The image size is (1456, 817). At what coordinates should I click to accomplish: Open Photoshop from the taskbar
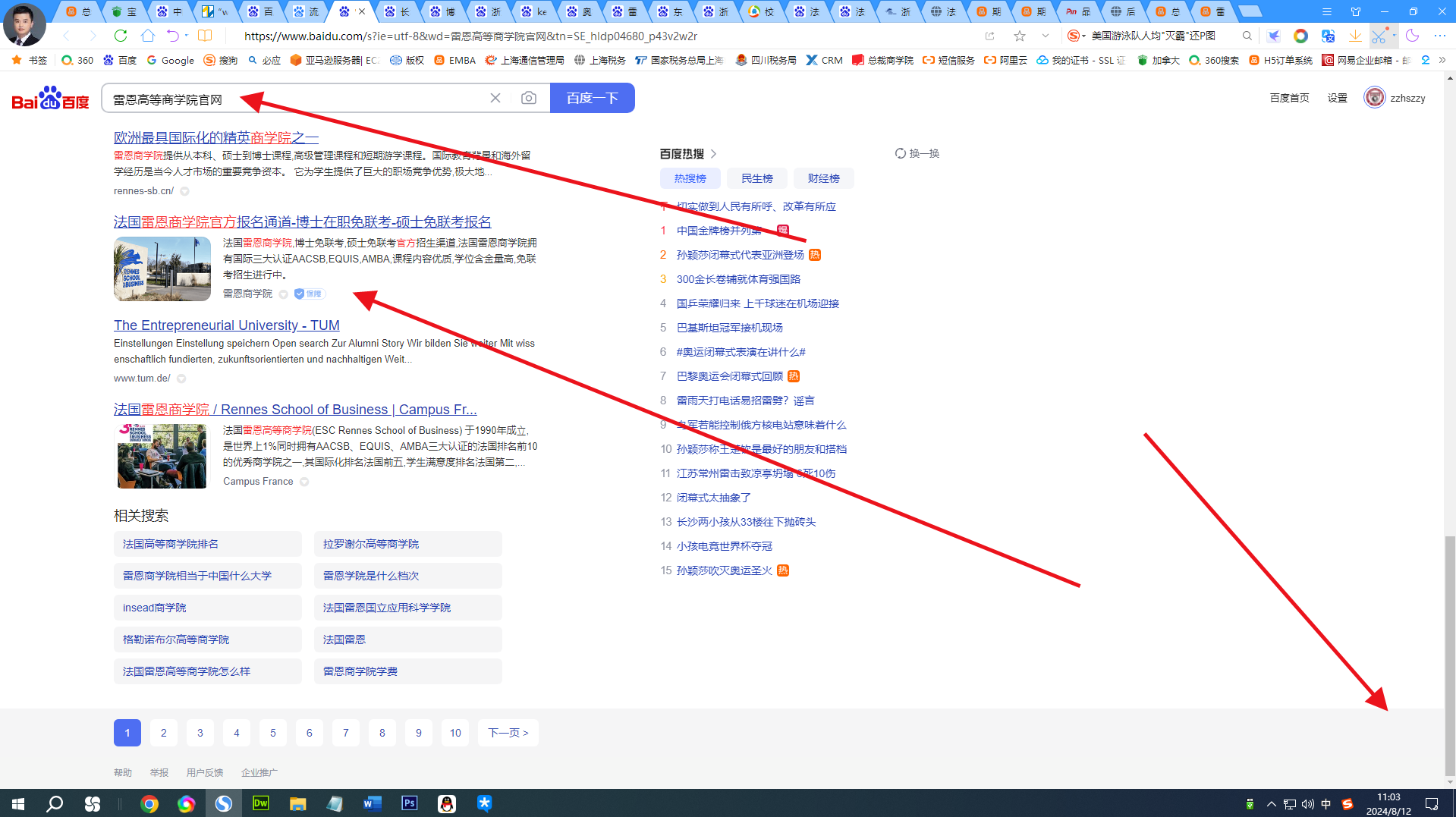pyautogui.click(x=409, y=803)
